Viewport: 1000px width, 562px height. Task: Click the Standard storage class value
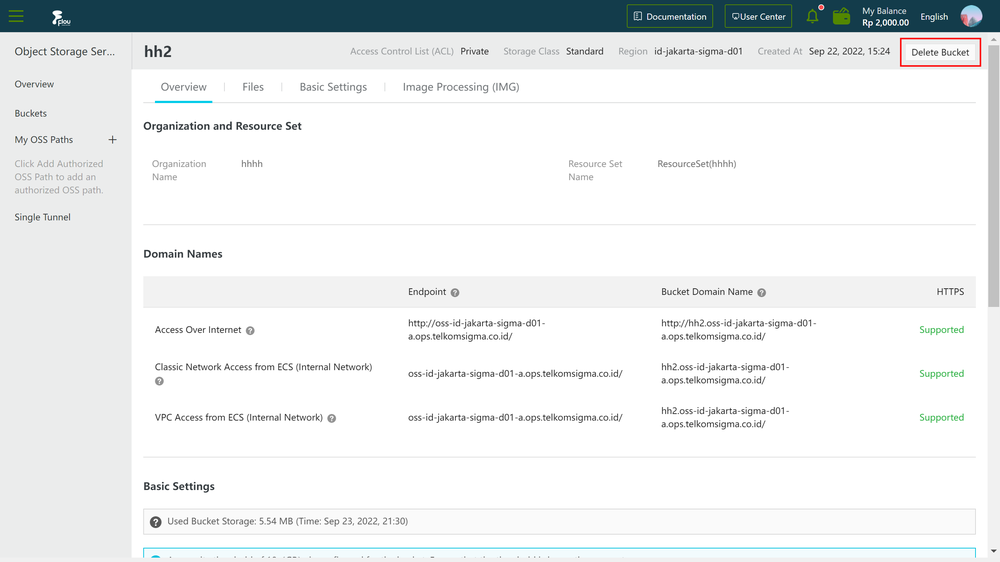point(585,52)
